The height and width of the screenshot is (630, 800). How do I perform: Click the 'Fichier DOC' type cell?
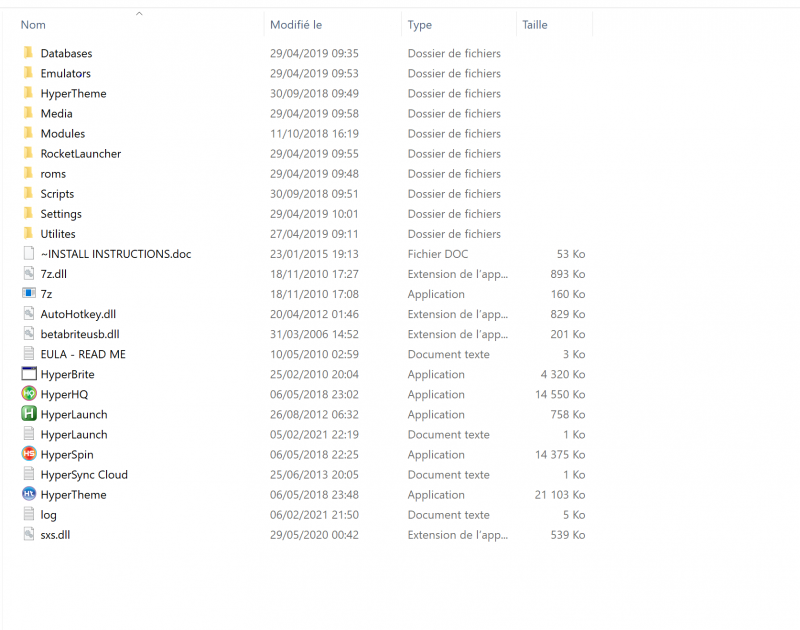437,254
